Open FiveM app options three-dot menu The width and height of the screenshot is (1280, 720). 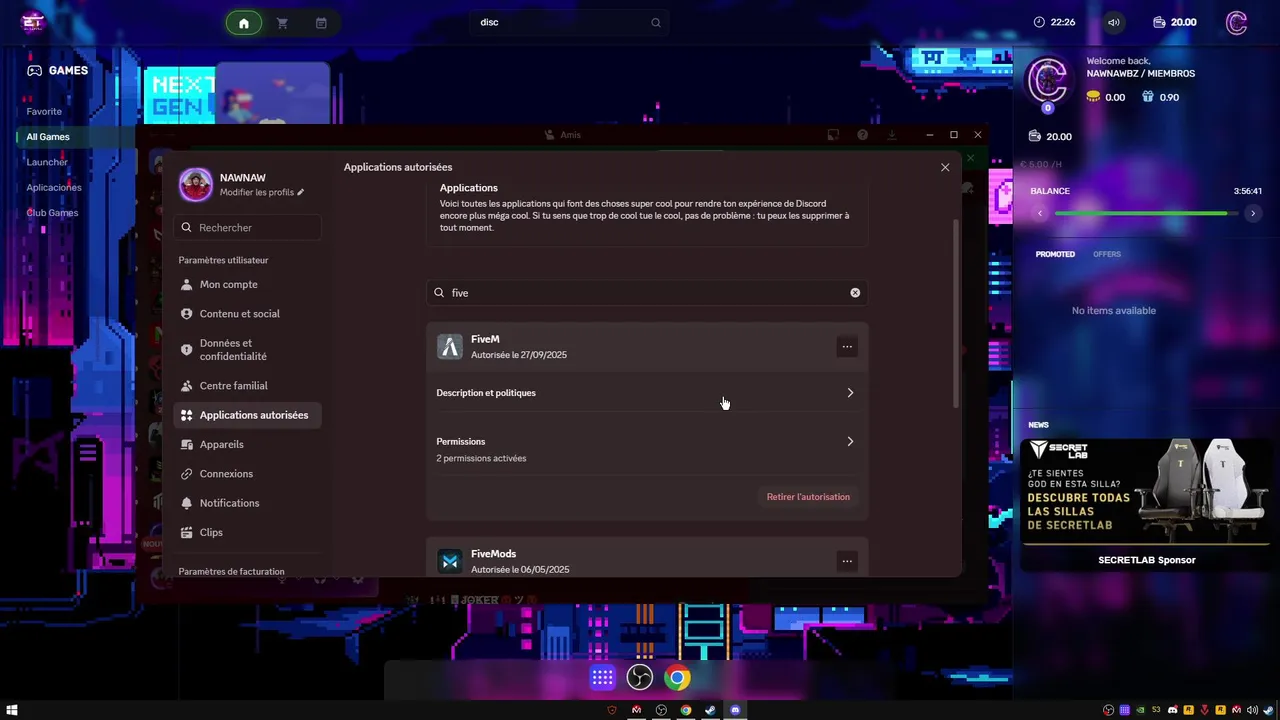pos(847,347)
